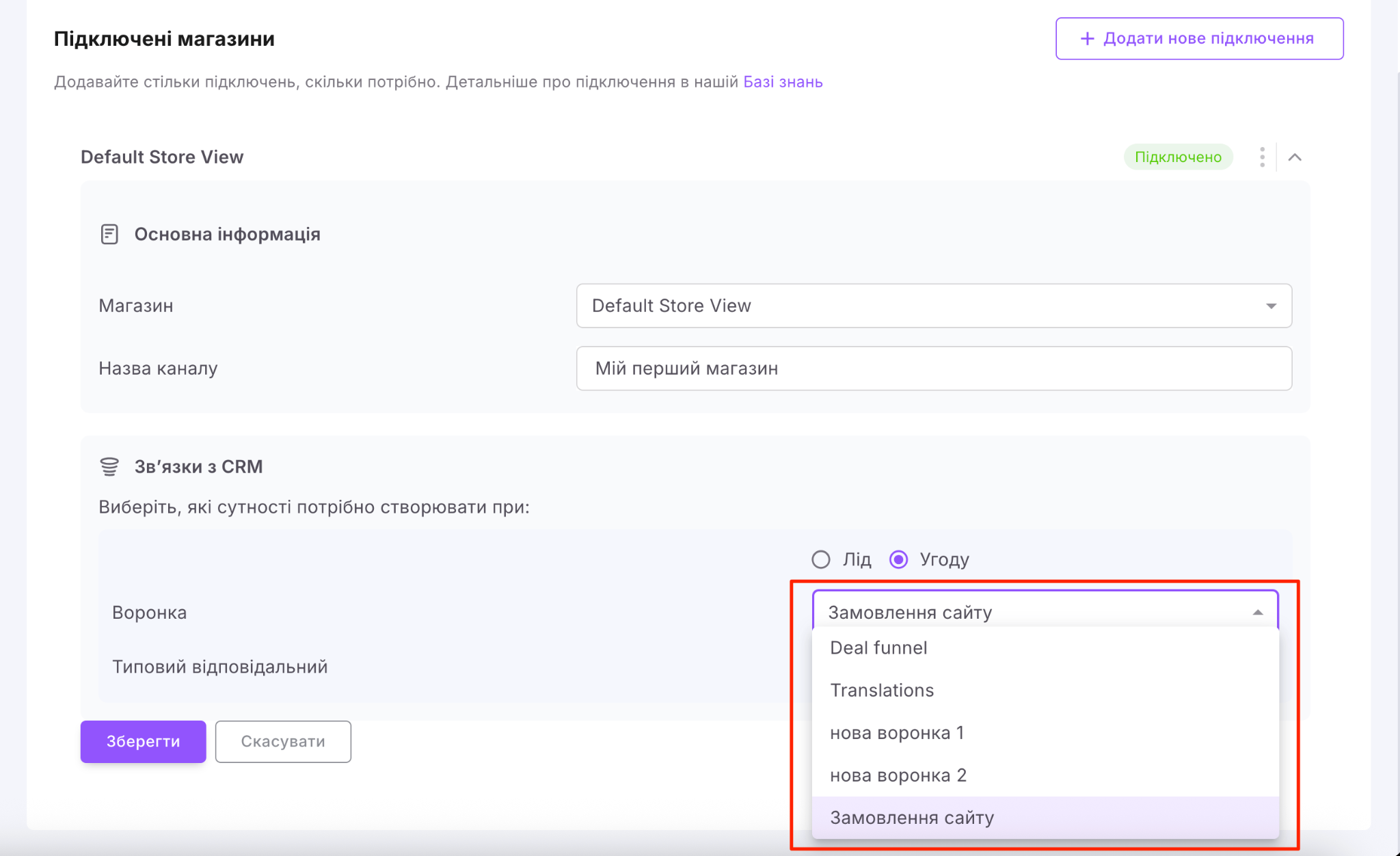Click the Зв'язки з CRM stack icon

[x=109, y=467]
